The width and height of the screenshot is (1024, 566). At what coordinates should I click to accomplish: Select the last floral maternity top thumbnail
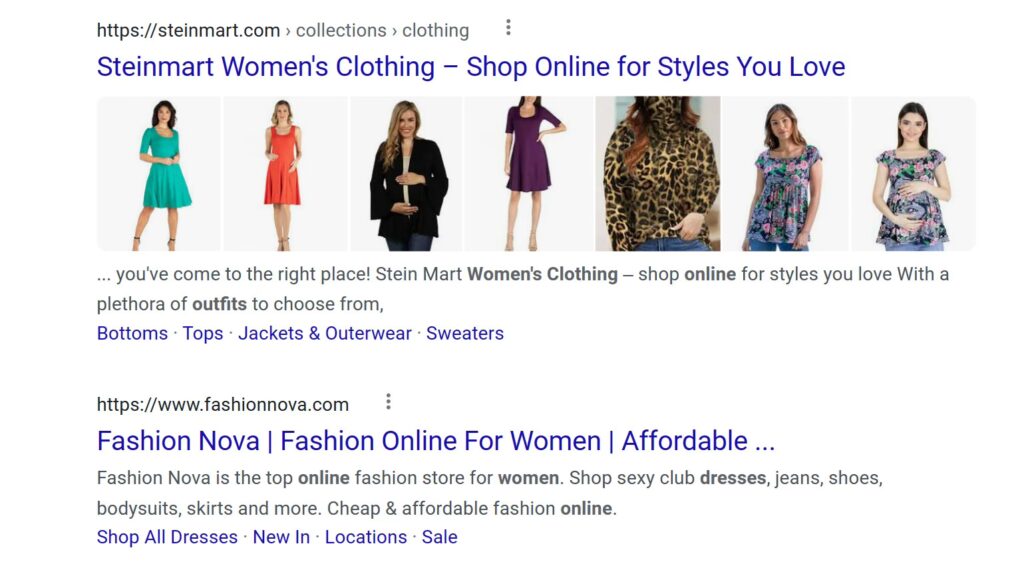pos(910,173)
